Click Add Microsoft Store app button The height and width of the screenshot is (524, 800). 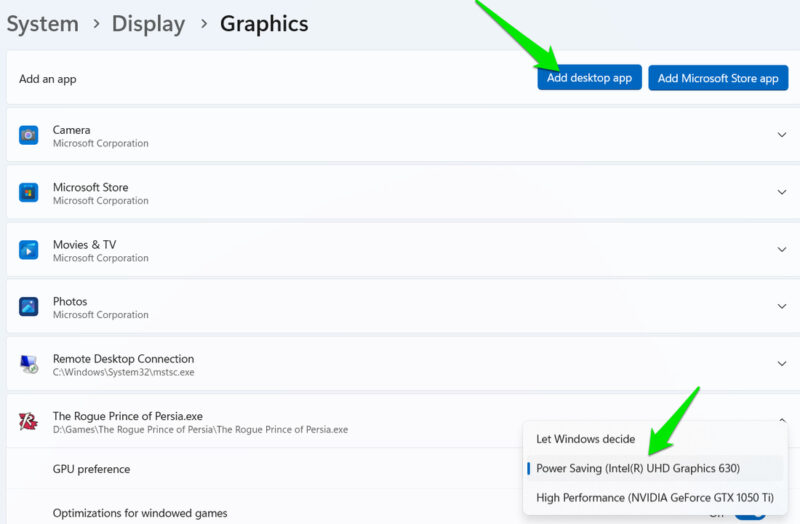click(x=718, y=78)
